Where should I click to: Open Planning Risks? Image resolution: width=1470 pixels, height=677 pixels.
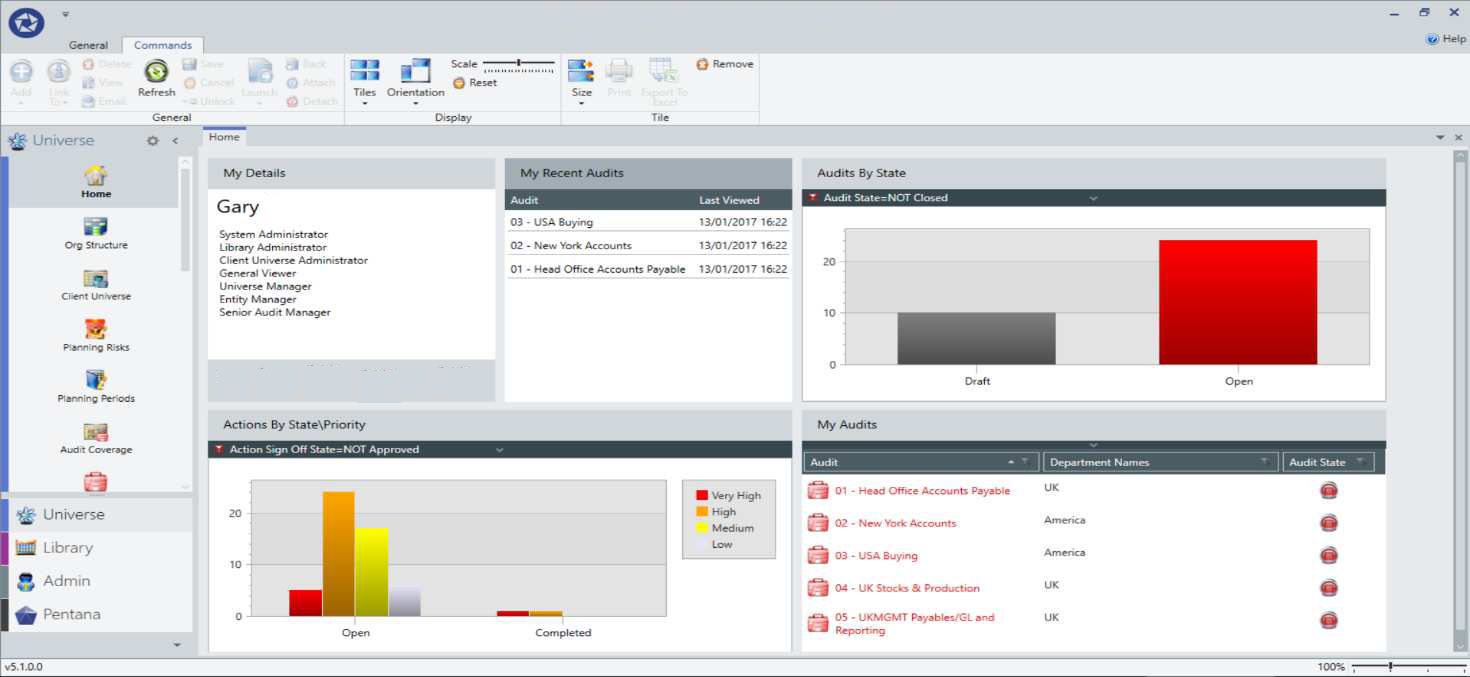[x=95, y=333]
